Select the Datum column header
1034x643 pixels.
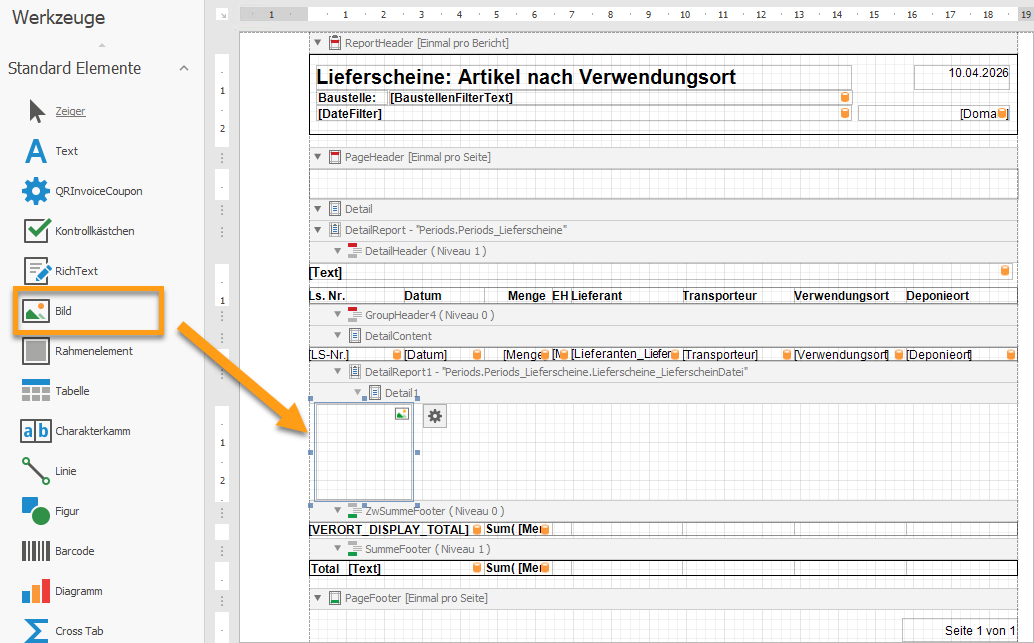444,296
